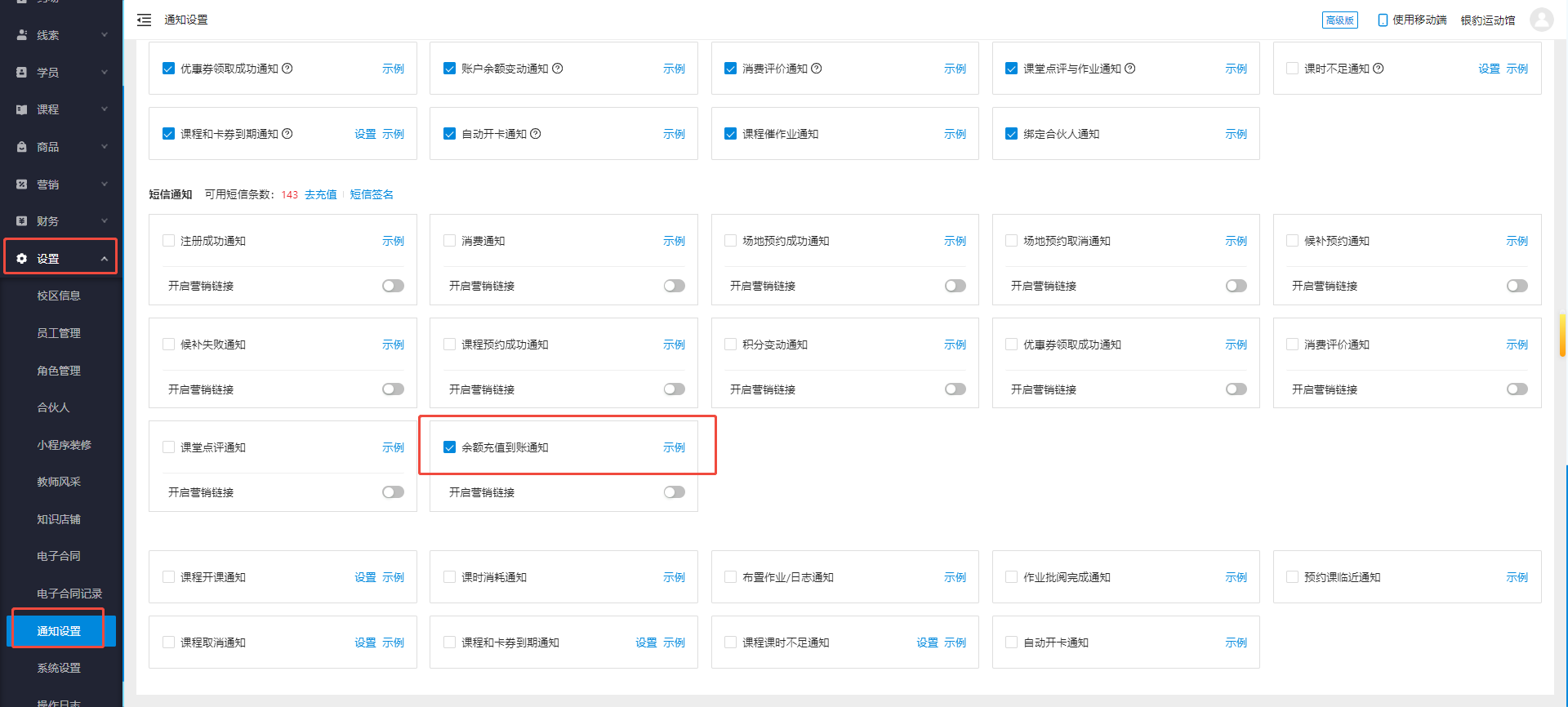The image size is (1568, 707).
Task: Click the 银豹运动馆 account name
Action: [1488, 20]
